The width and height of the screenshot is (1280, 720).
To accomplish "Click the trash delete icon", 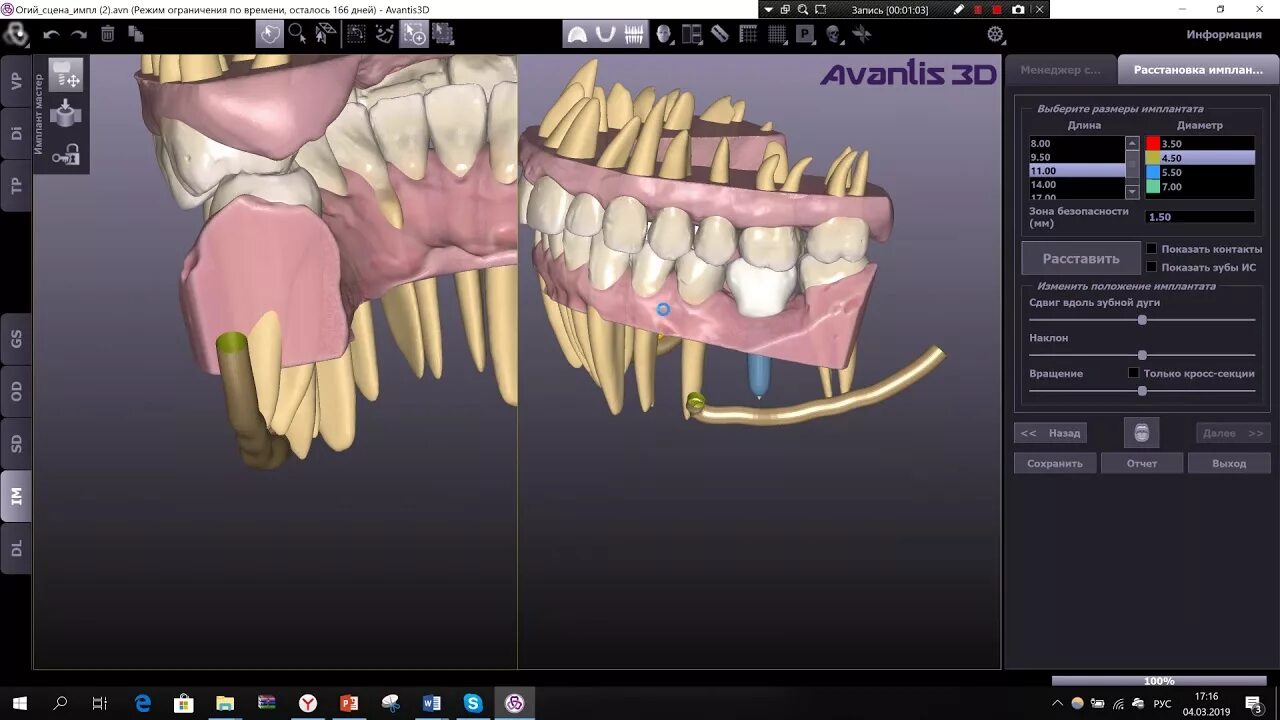I will tap(107, 34).
